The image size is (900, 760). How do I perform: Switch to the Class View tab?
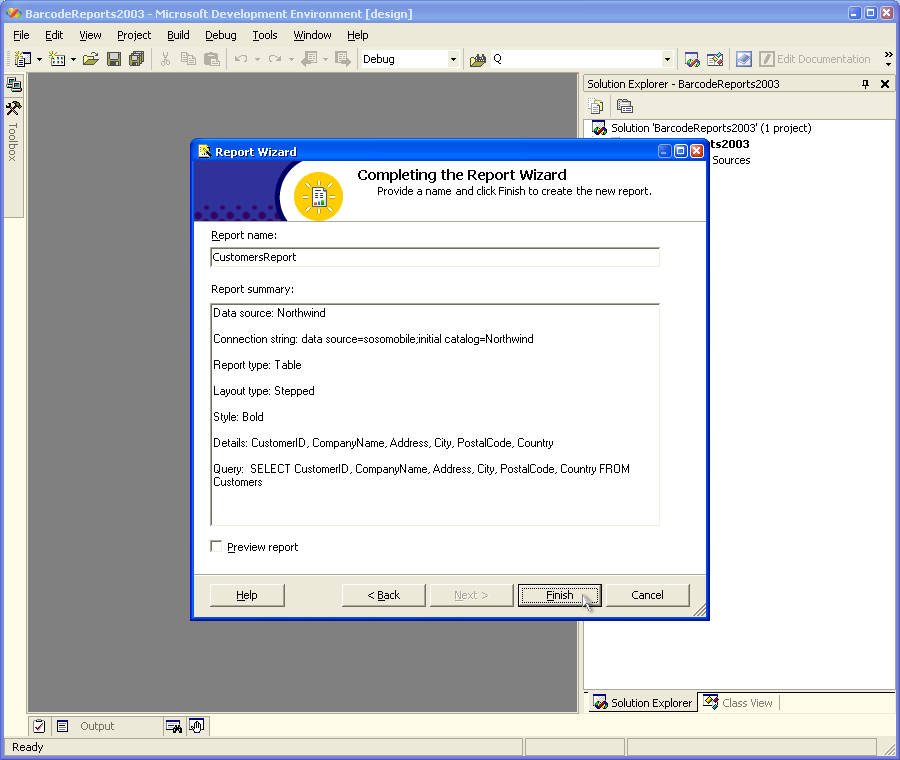click(738, 703)
